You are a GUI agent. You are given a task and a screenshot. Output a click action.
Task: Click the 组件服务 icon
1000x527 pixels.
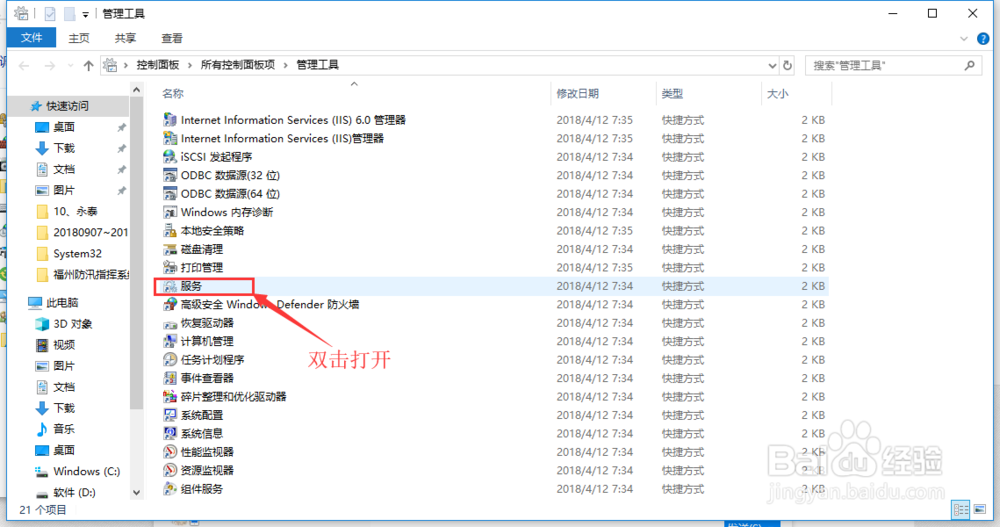pyautogui.click(x=170, y=489)
